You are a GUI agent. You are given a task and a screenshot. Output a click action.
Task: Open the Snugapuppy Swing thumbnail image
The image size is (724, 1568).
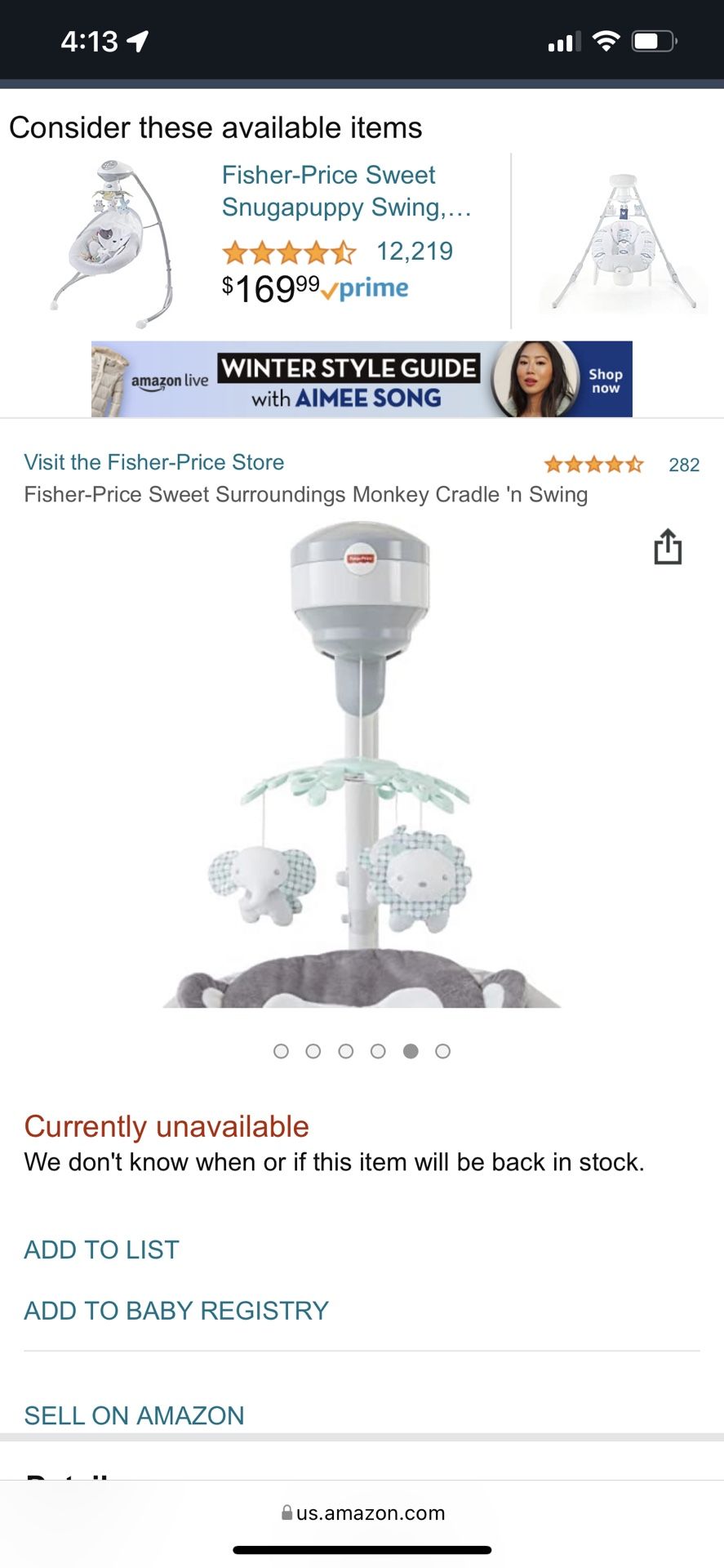(x=113, y=243)
